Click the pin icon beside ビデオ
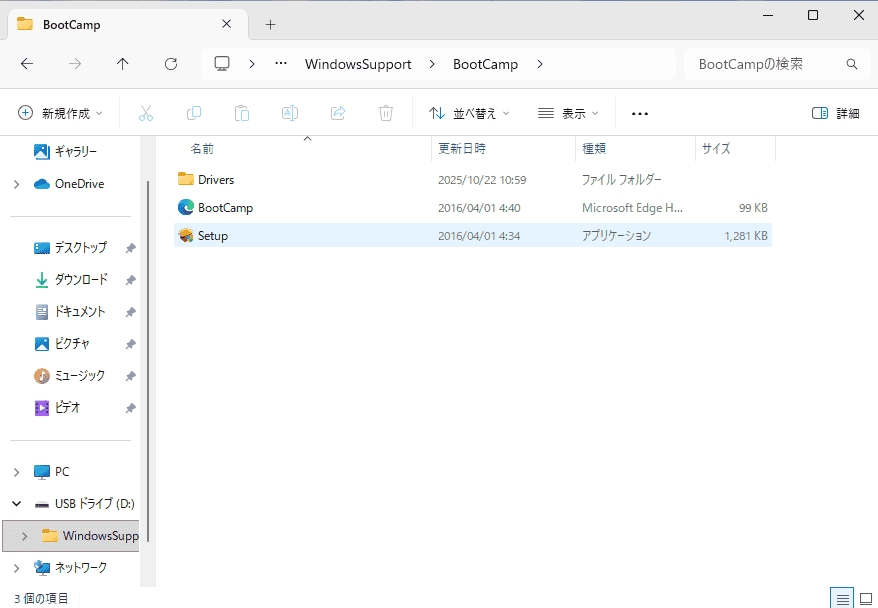The image size is (878, 608). click(x=130, y=408)
